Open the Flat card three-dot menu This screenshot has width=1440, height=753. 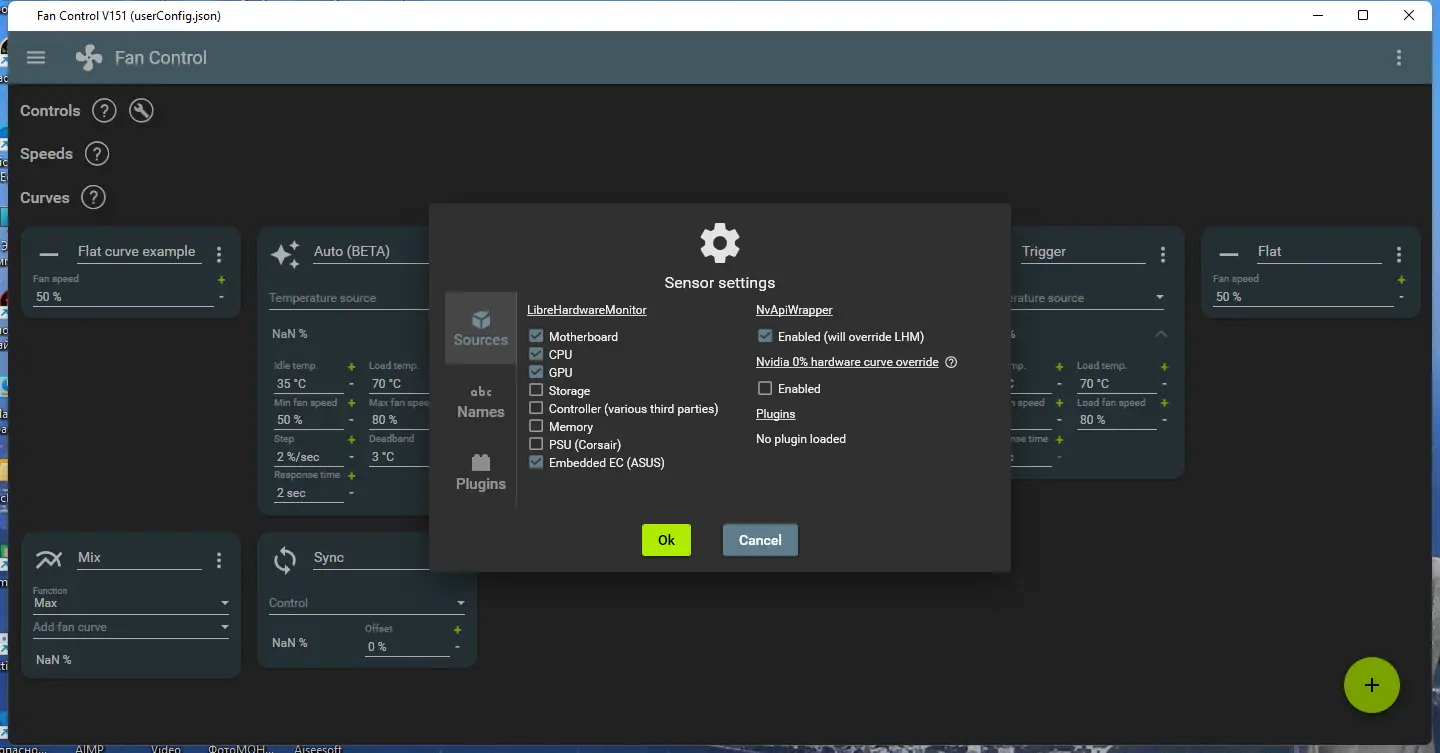click(x=1399, y=254)
